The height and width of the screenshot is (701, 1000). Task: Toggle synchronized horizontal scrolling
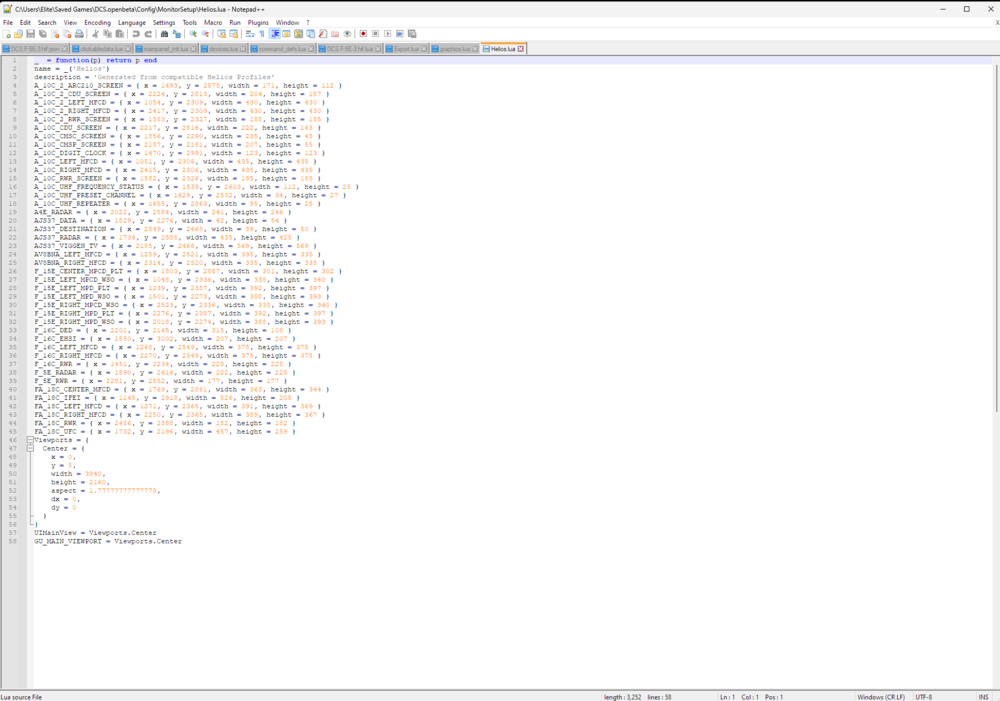click(x=233, y=34)
